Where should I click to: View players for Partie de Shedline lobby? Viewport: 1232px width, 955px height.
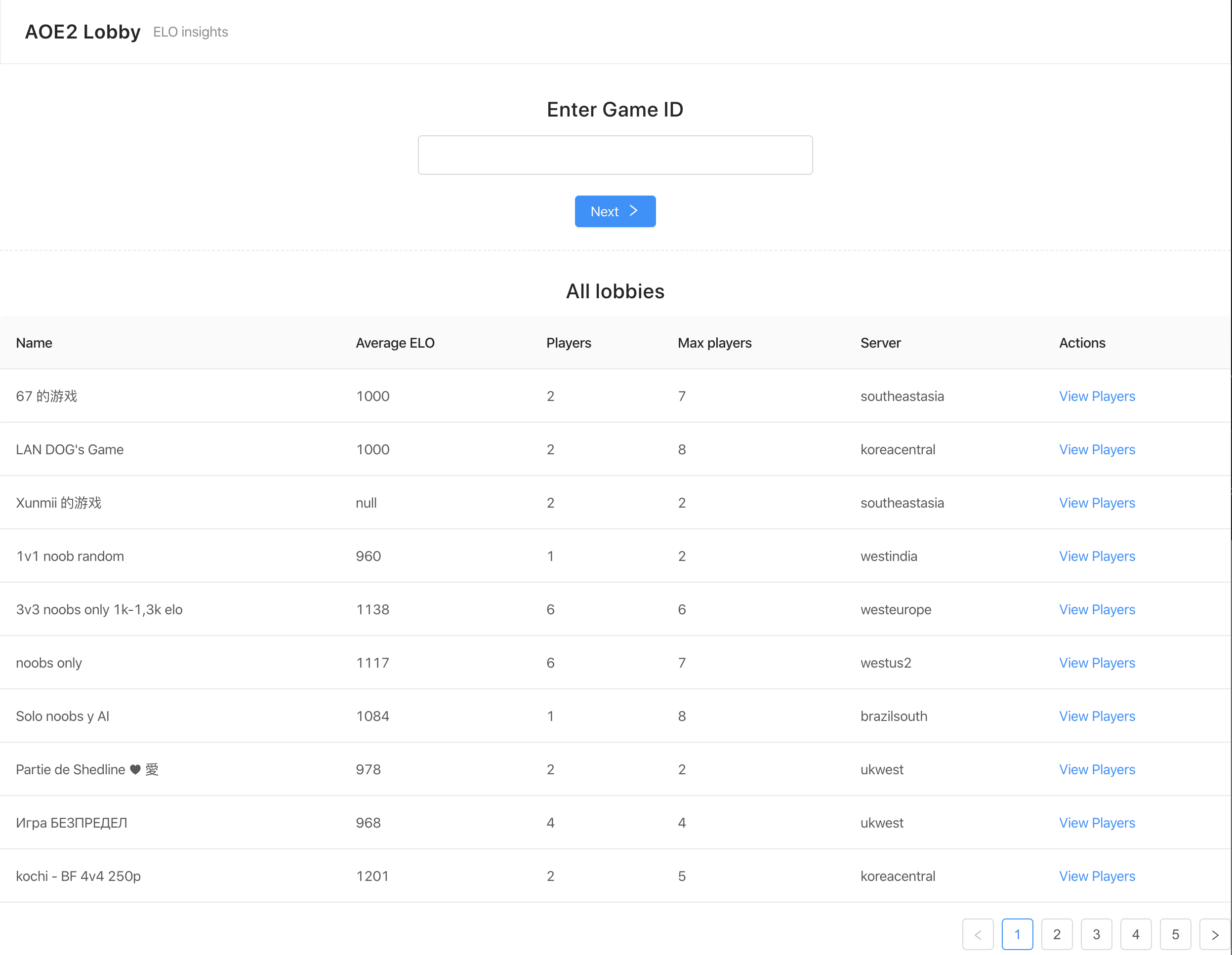point(1097,769)
